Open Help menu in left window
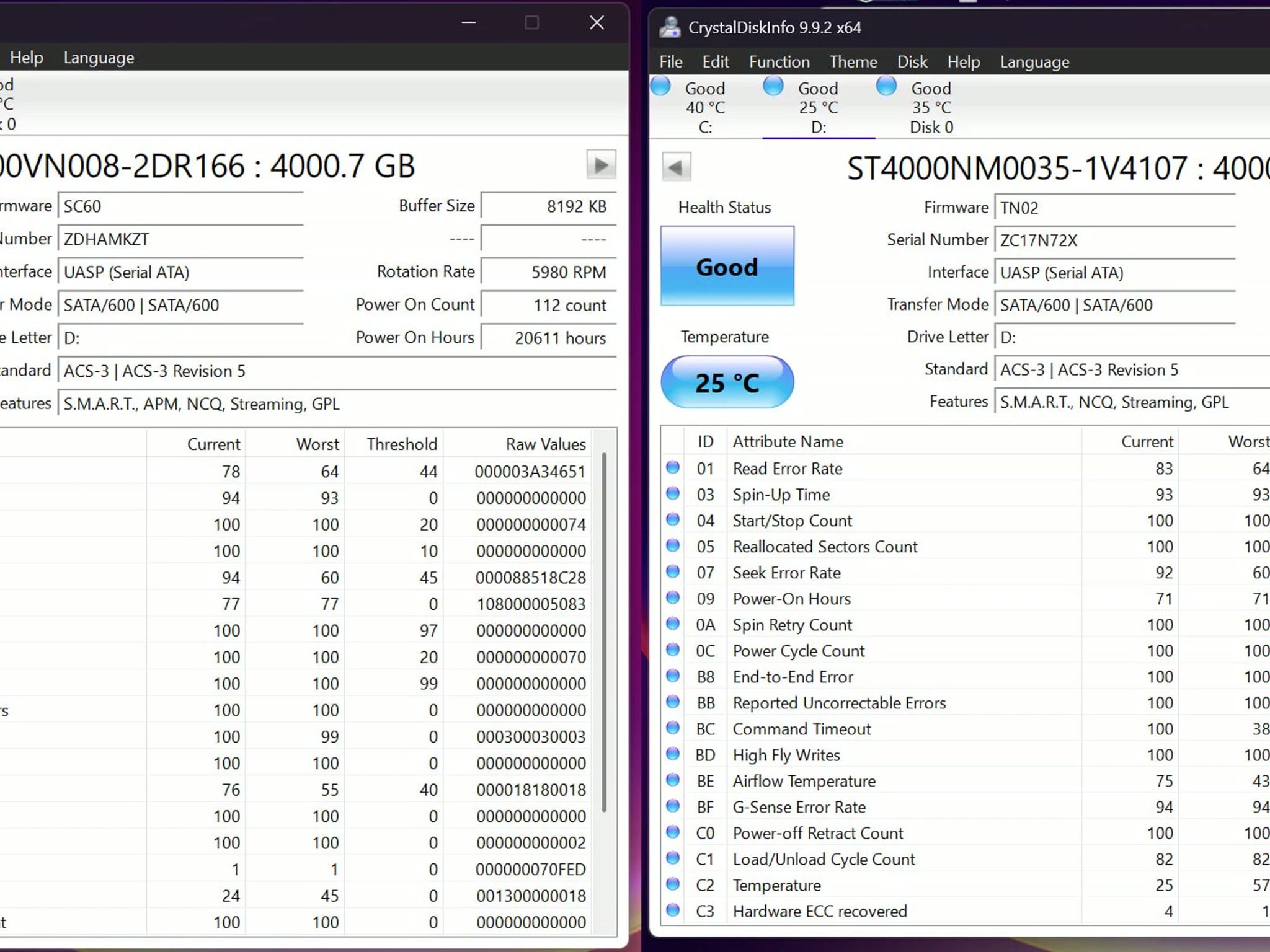Image resolution: width=1270 pixels, height=952 pixels. tap(27, 58)
